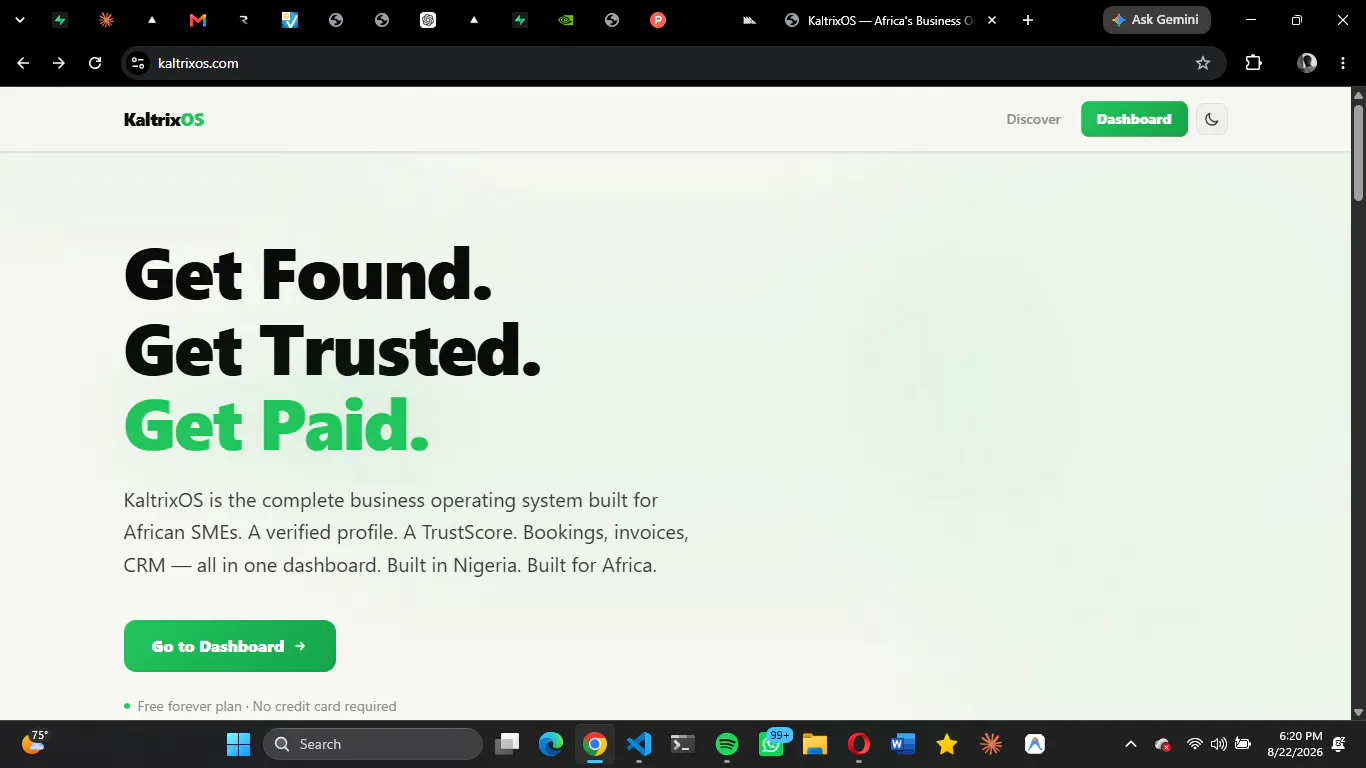Open a new browser tab

click(1028, 20)
